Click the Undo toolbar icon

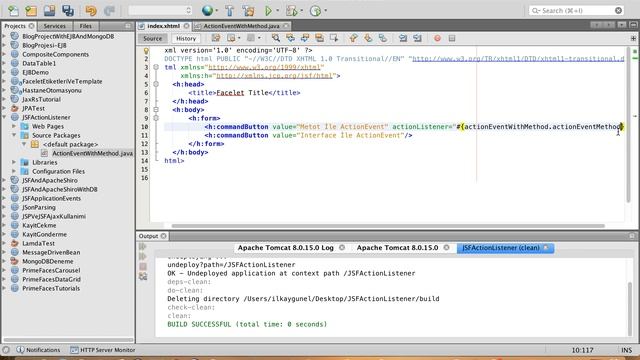pyautogui.click(x=91, y=11)
